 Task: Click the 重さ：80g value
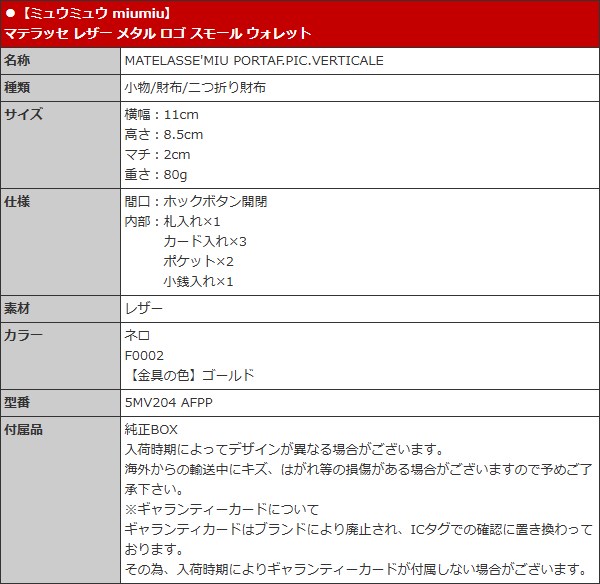click(156, 175)
